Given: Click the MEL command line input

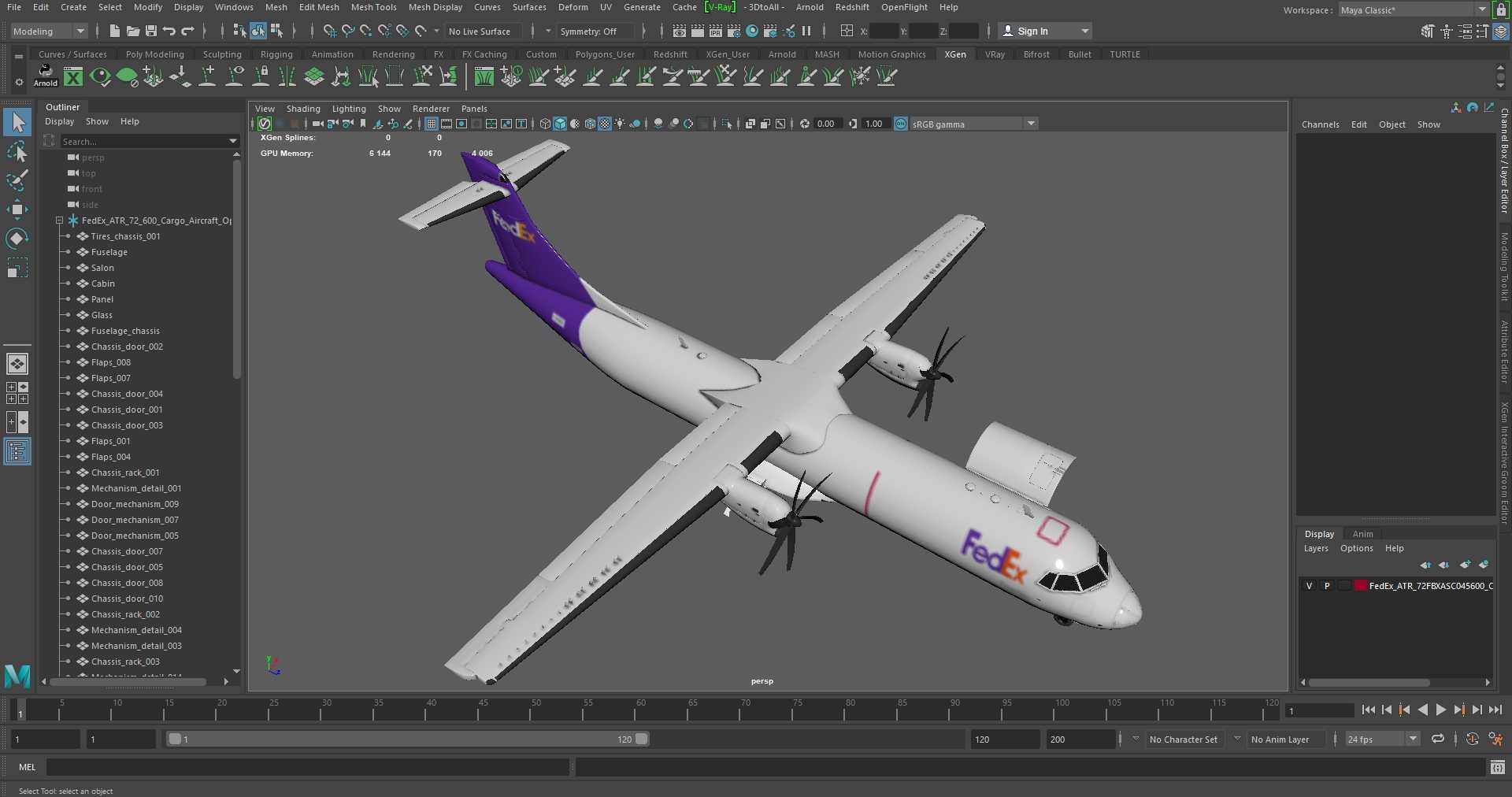Looking at the screenshot, I should point(308,767).
